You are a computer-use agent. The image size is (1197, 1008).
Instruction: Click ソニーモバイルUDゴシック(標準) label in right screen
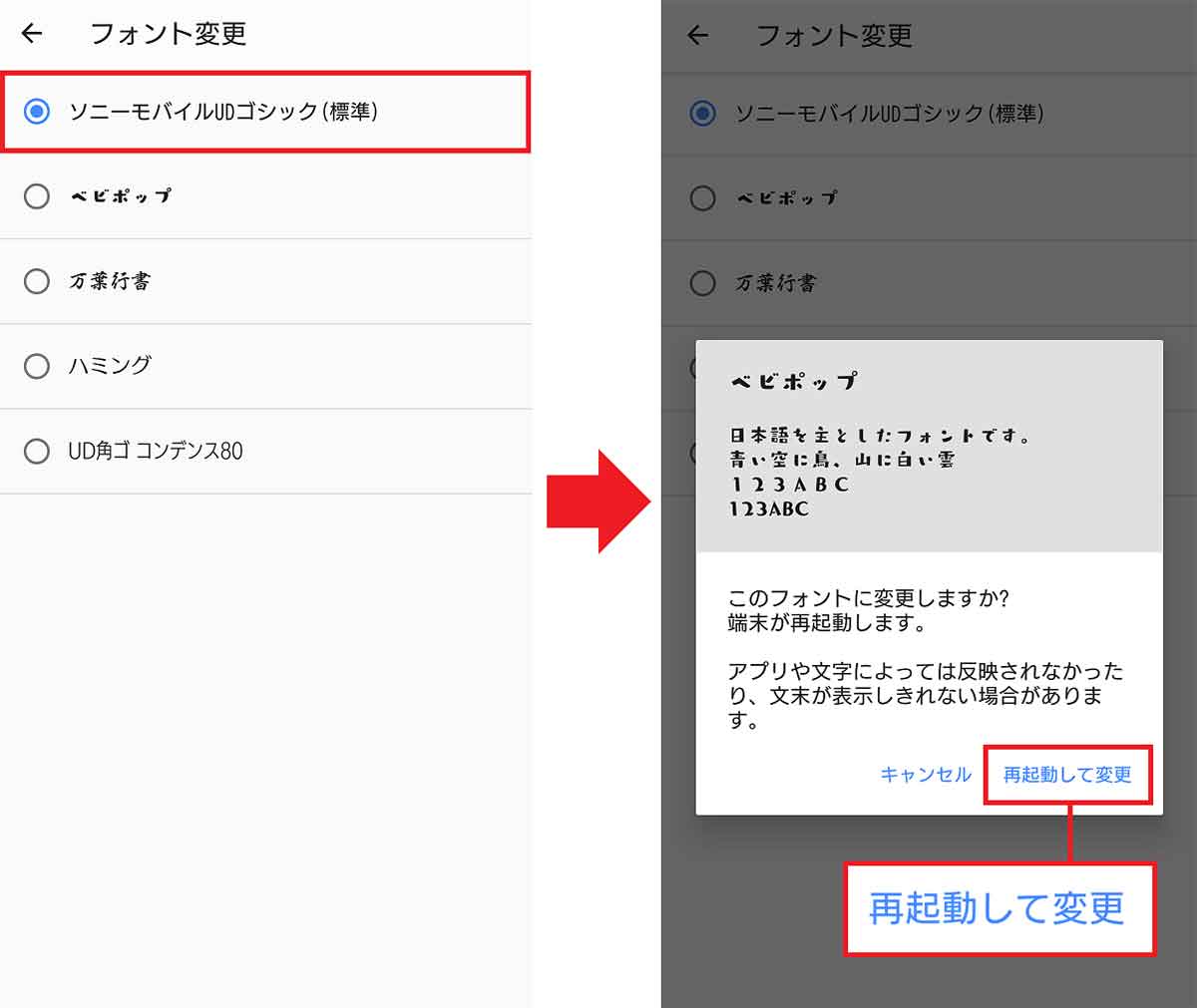point(890,114)
